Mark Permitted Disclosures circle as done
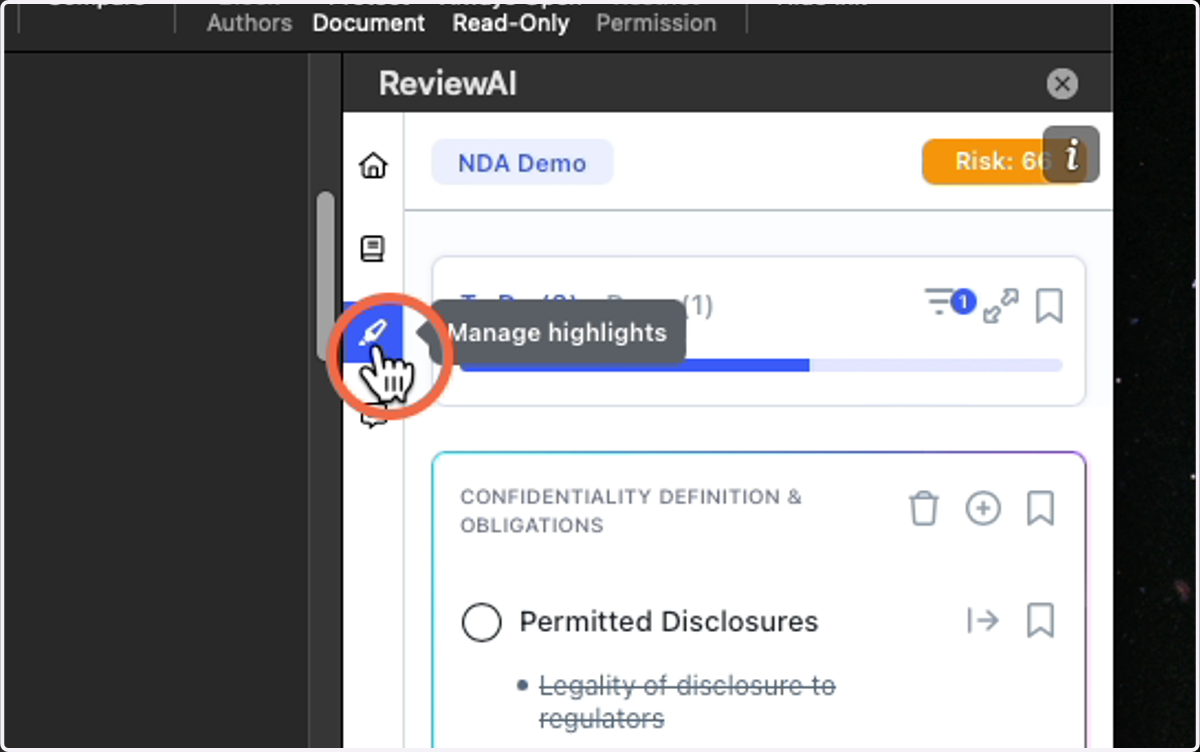 481,622
